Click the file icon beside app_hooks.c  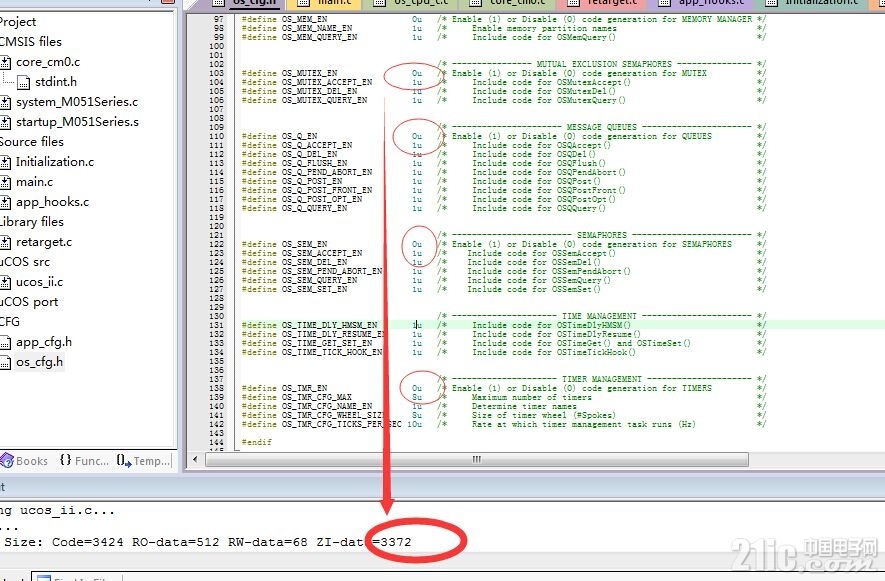5,203
